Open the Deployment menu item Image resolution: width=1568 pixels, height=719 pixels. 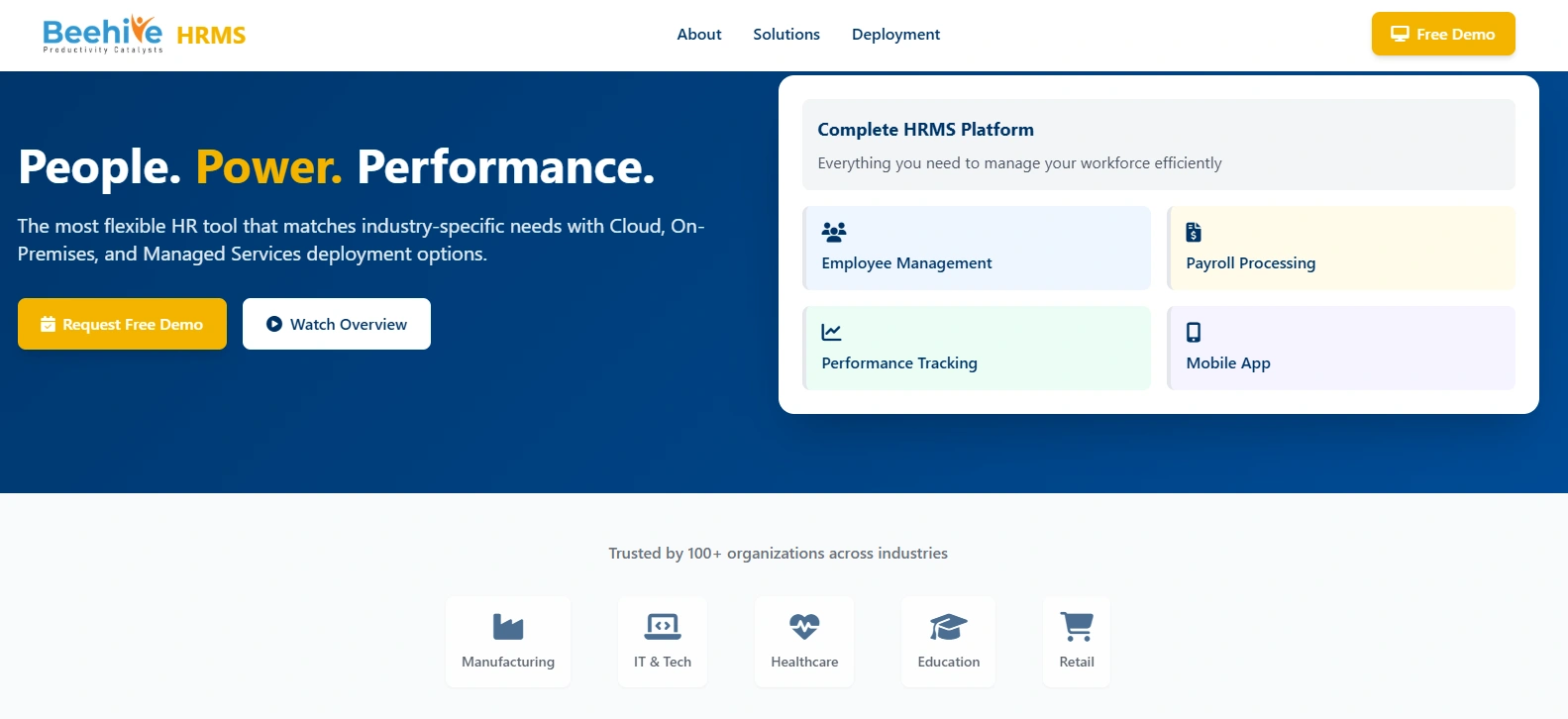click(x=895, y=35)
